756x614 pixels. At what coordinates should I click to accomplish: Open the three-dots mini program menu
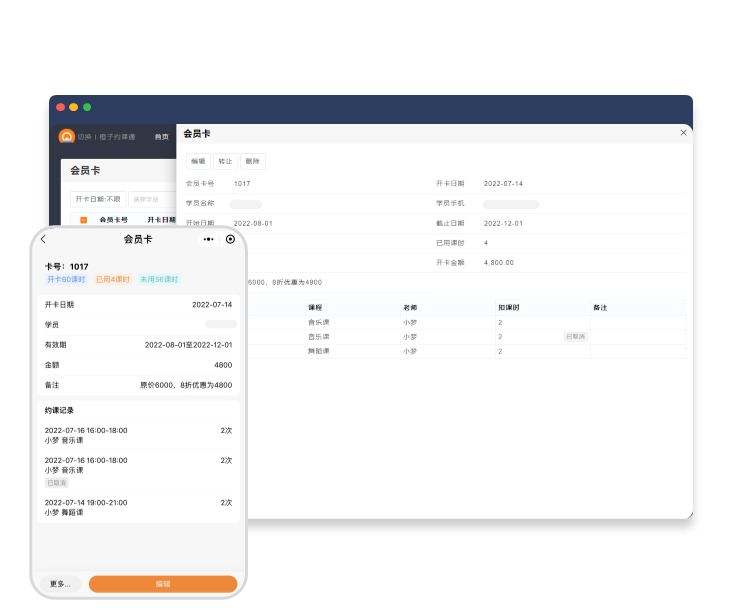coord(208,239)
